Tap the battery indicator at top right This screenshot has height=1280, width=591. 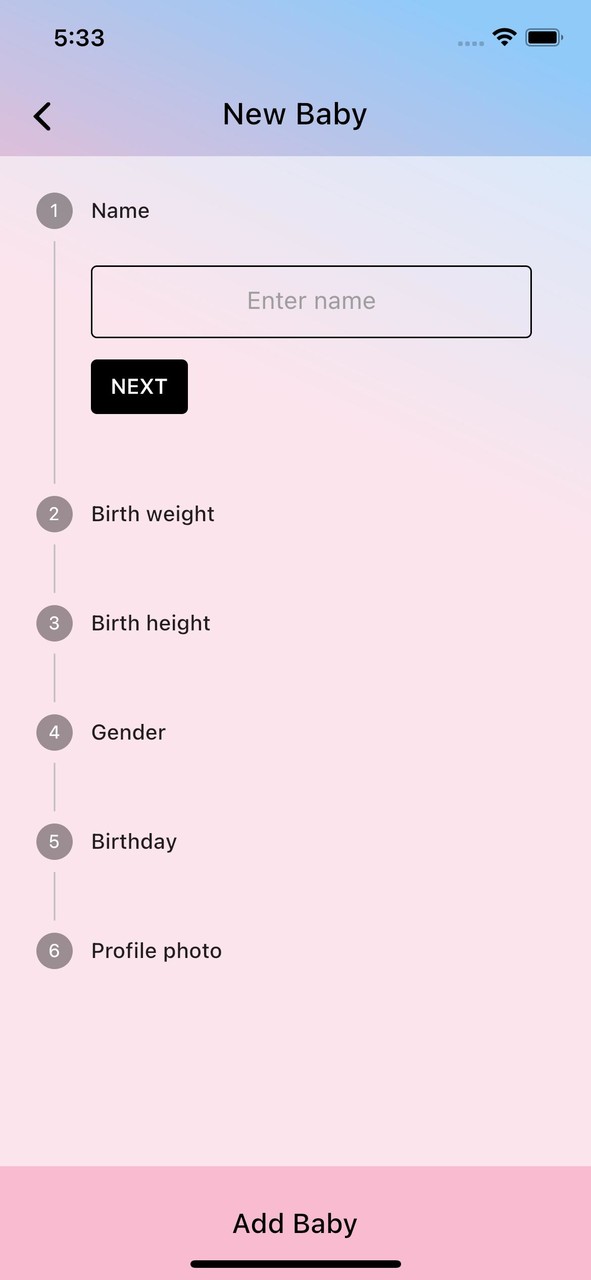pyautogui.click(x=544, y=37)
